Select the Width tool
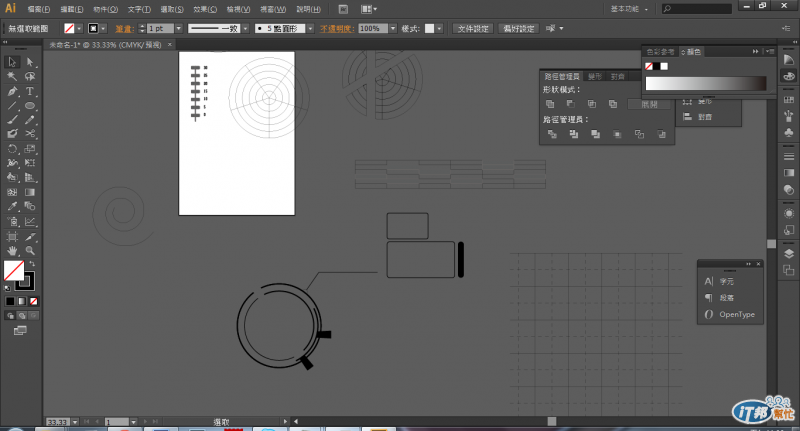The height and width of the screenshot is (431, 800). coord(12,163)
